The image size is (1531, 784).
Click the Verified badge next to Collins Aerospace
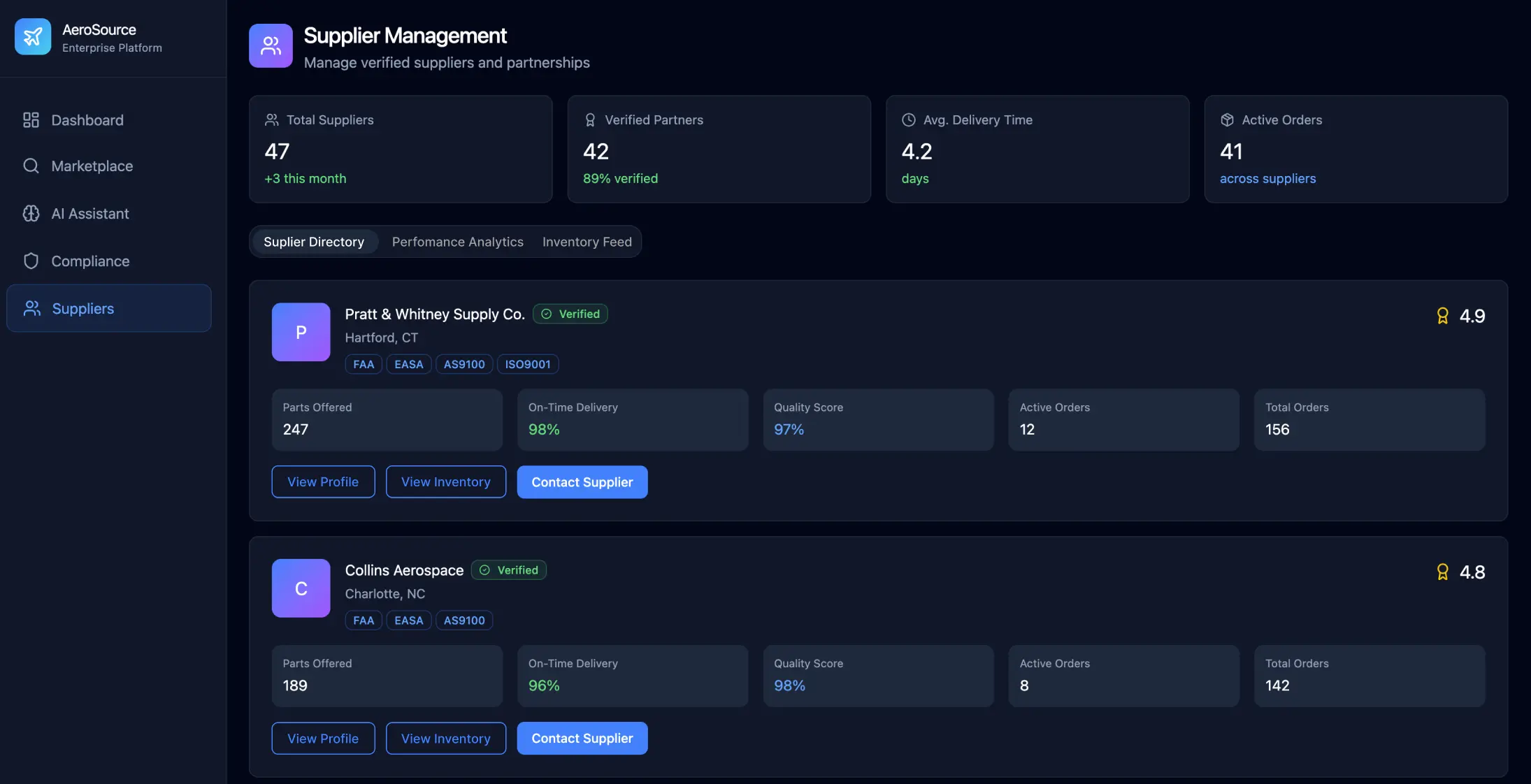pyautogui.click(x=509, y=570)
